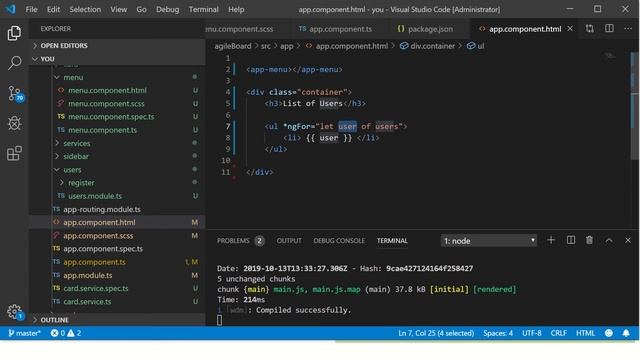Maximize the panel with up chevron
The height and width of the screenshot is (360, 640).
tap(609, 240)
